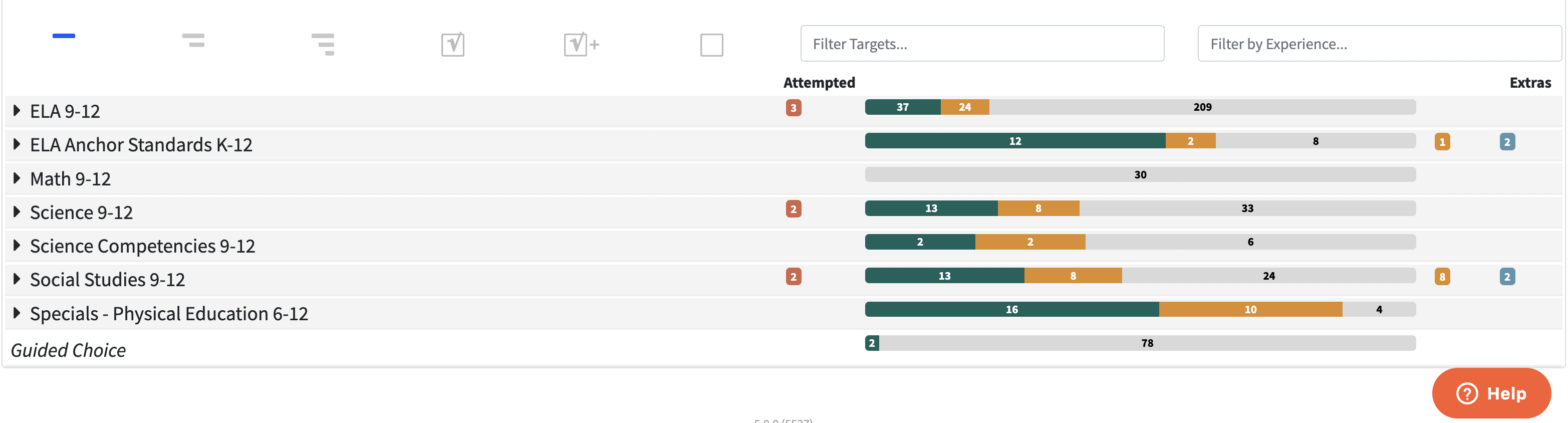Viewport: 1568px width, 423px height.
Task: Select the Guided Choice row
Action: click(68, 350)
